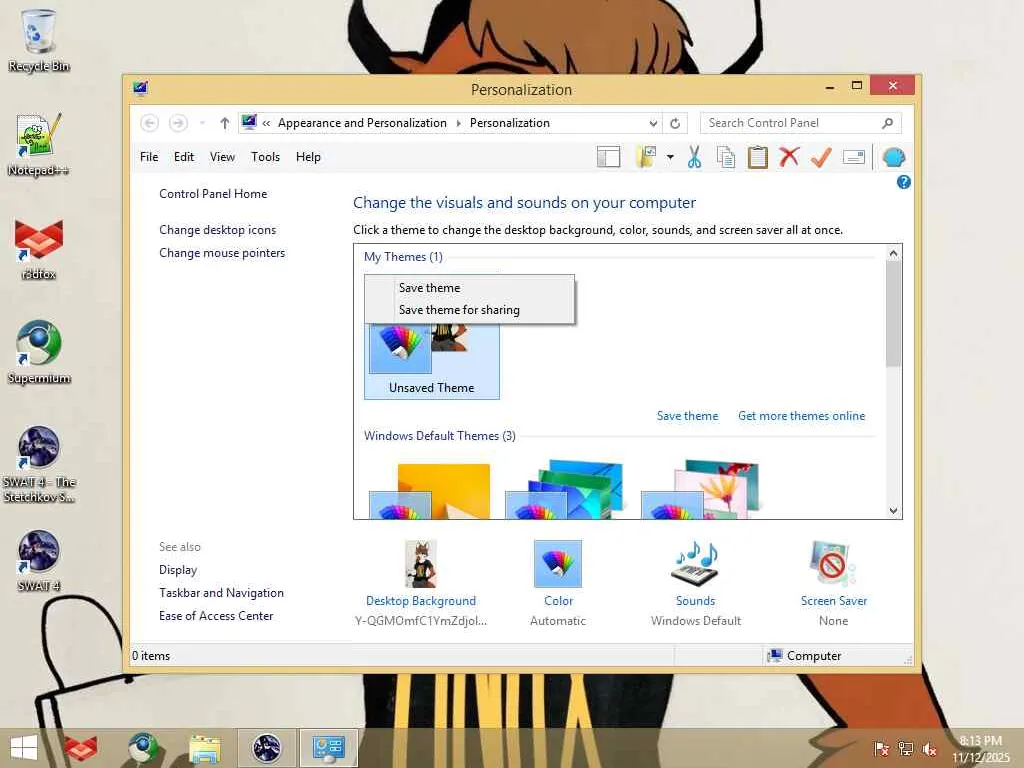Click the theme list scroll down arrow
This screenshot has height=768, width=1024.
pos(893,511)
